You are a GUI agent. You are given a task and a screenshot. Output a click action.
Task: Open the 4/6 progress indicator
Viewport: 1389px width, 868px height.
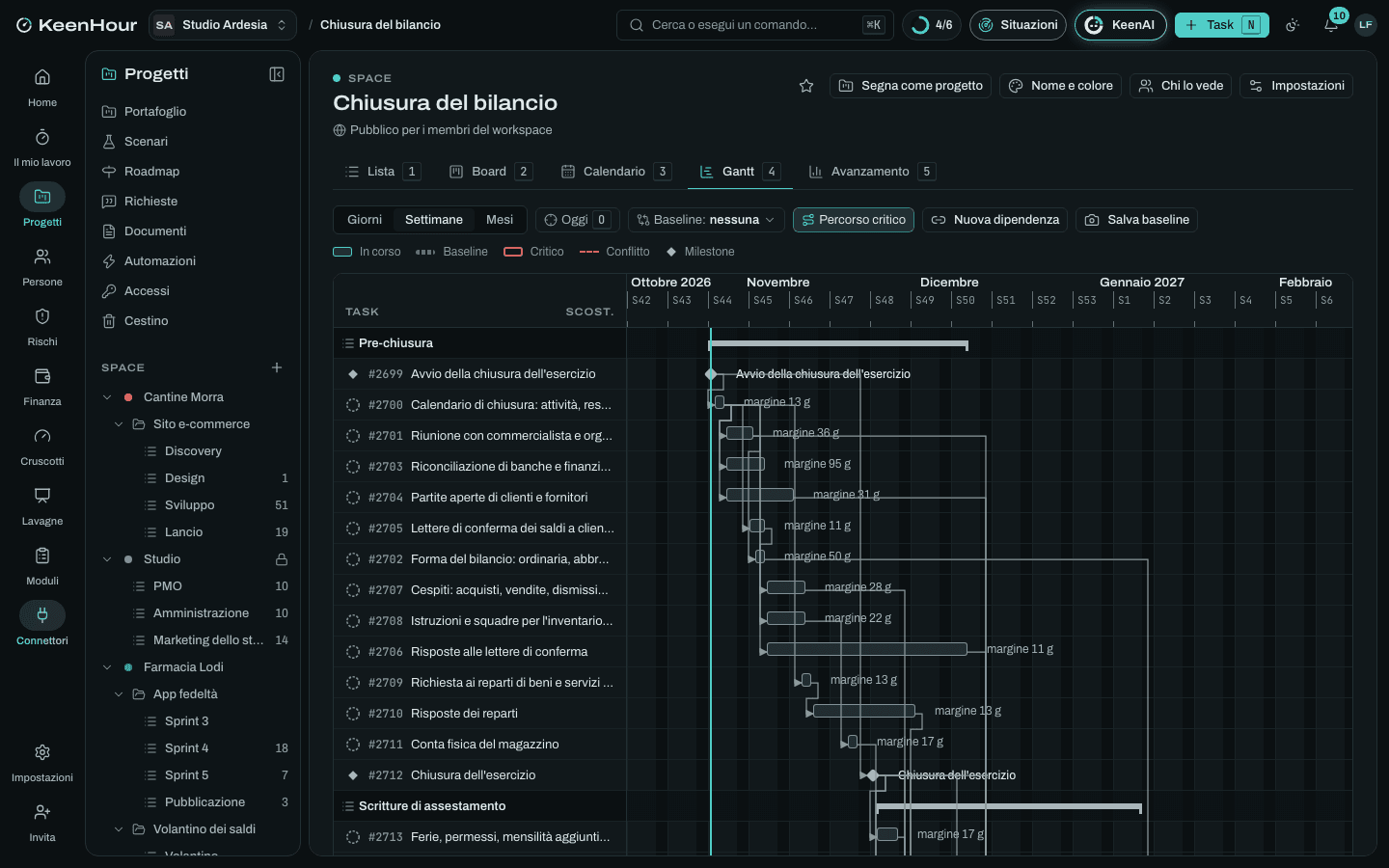point(932,25)
